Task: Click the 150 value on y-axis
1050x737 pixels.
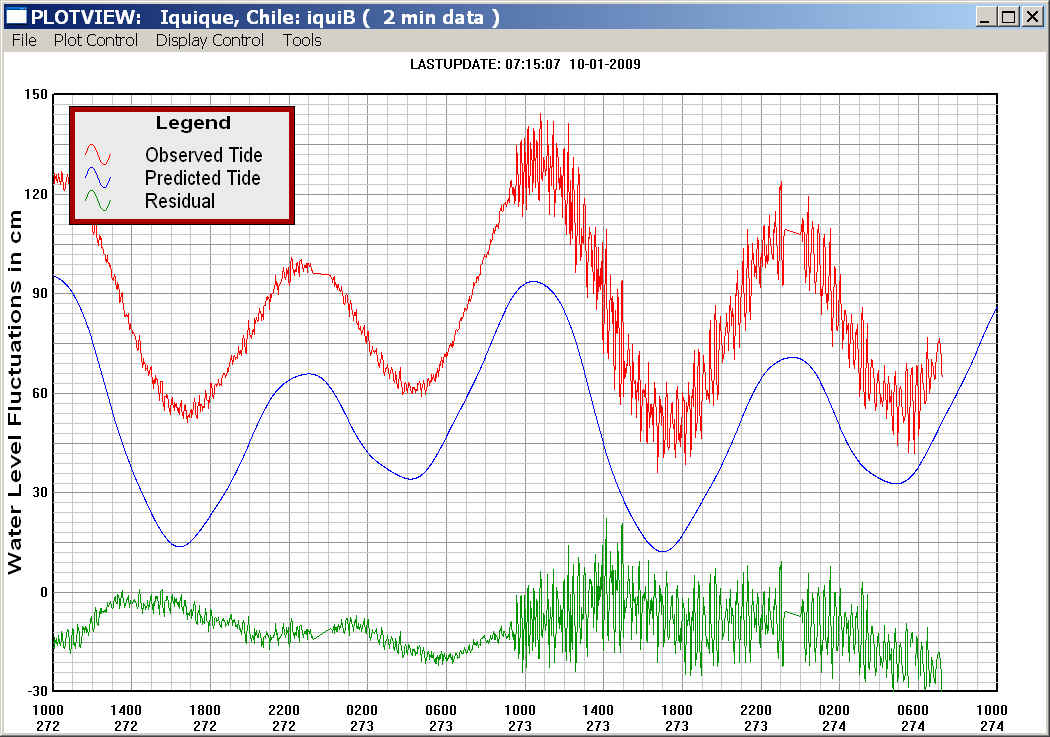Action: tap(36, 94)
